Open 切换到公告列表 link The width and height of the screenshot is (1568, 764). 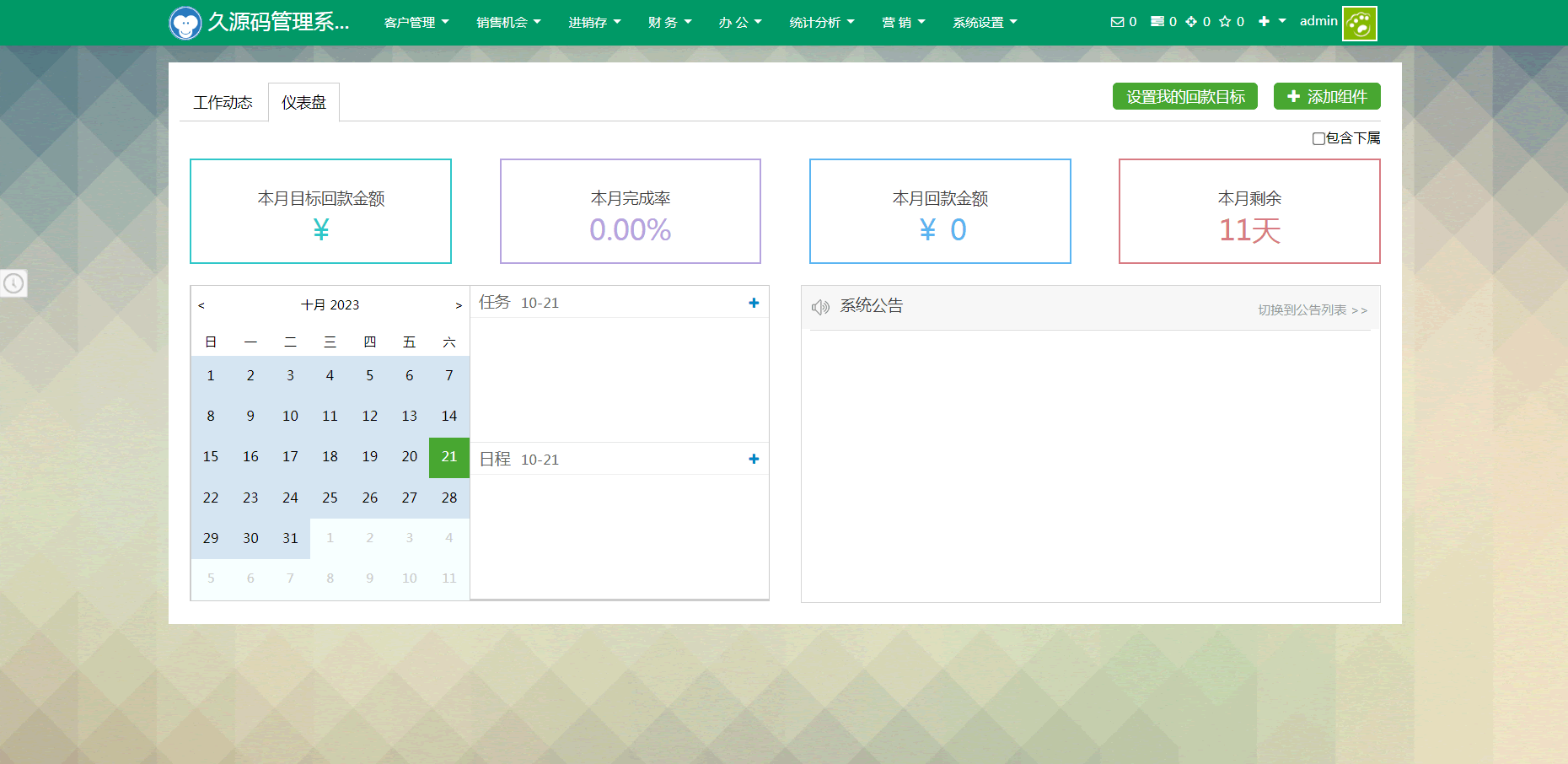[x=1312, y=310]
